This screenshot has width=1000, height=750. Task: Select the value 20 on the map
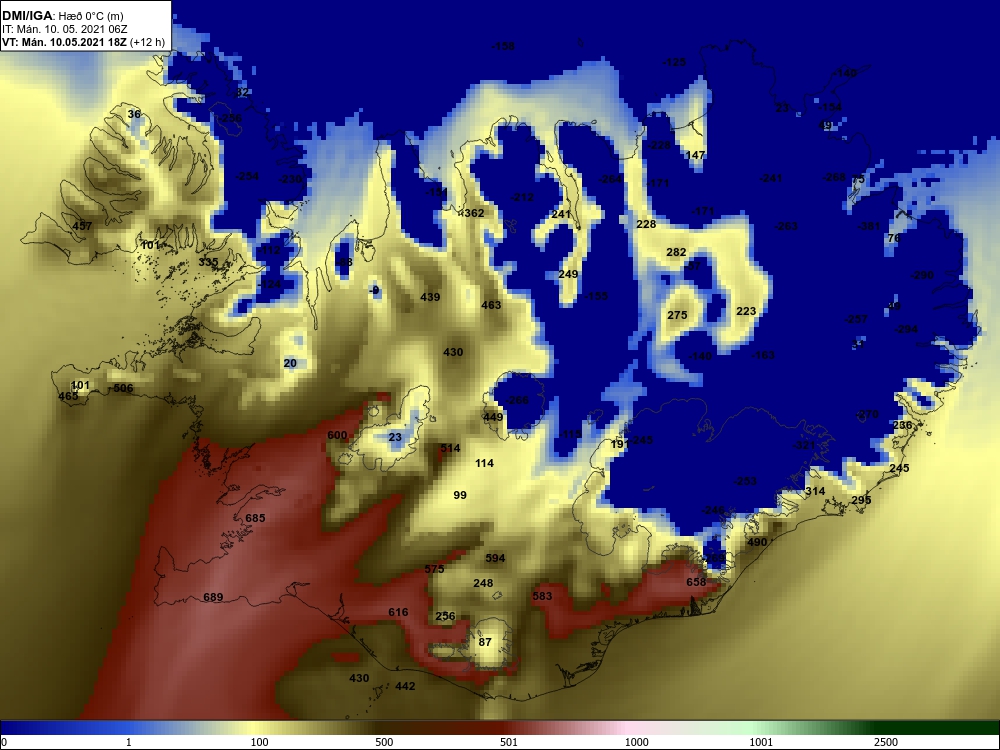(x=290, y=363)
